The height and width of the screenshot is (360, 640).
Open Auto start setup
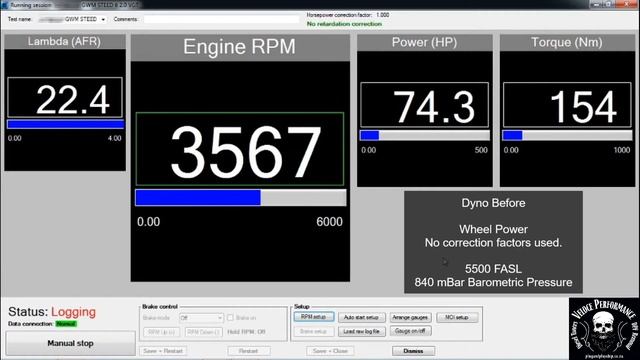coord(361,317)
